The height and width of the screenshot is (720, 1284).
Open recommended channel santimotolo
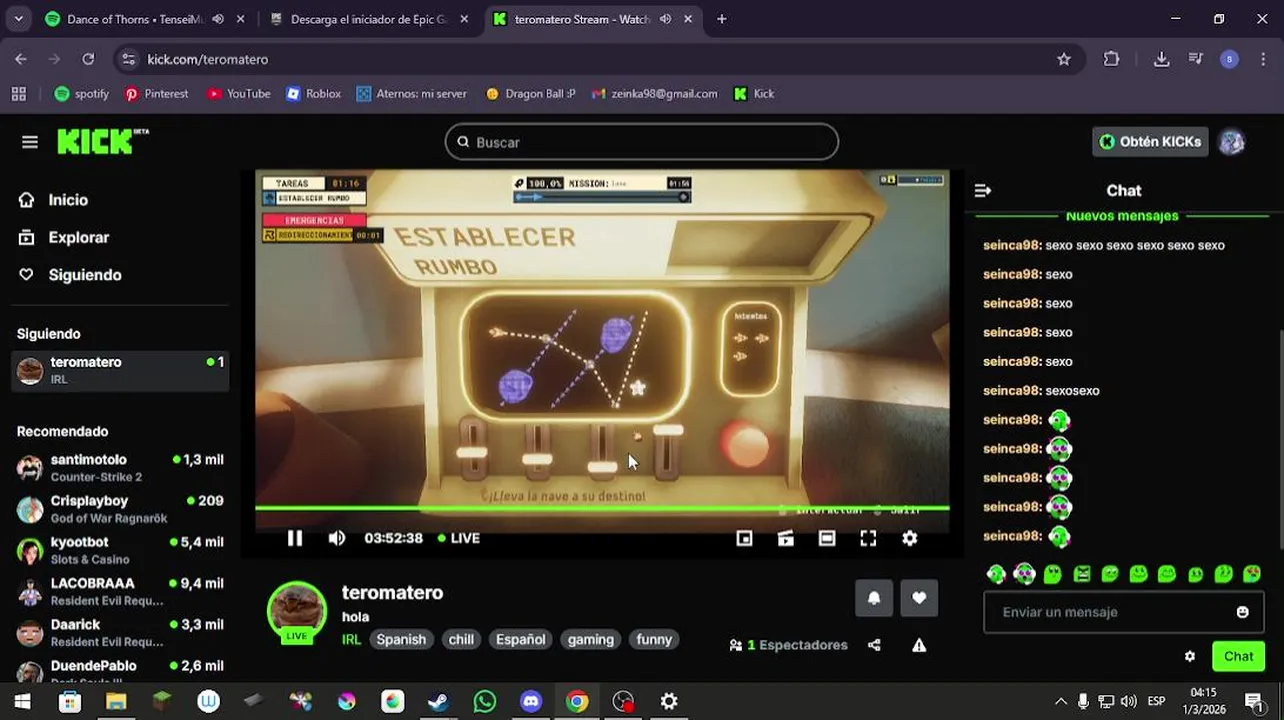[x=120, y=468]
